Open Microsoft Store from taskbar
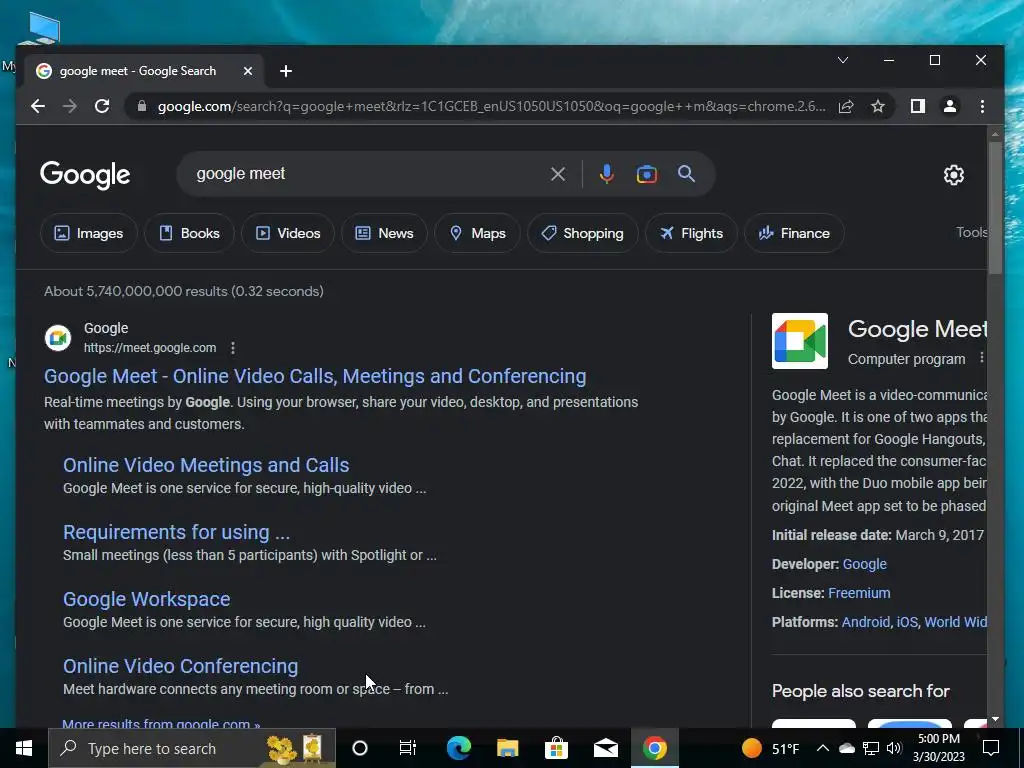 (x=556, y=748)
